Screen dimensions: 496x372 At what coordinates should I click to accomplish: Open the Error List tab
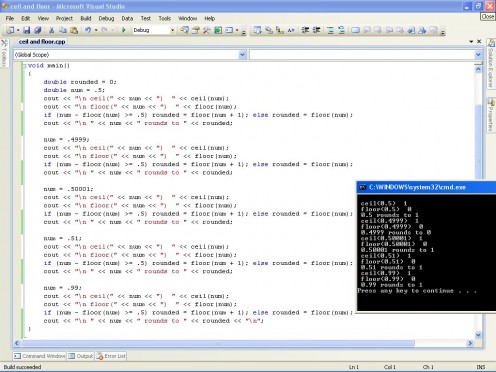[x=111, y=356]
